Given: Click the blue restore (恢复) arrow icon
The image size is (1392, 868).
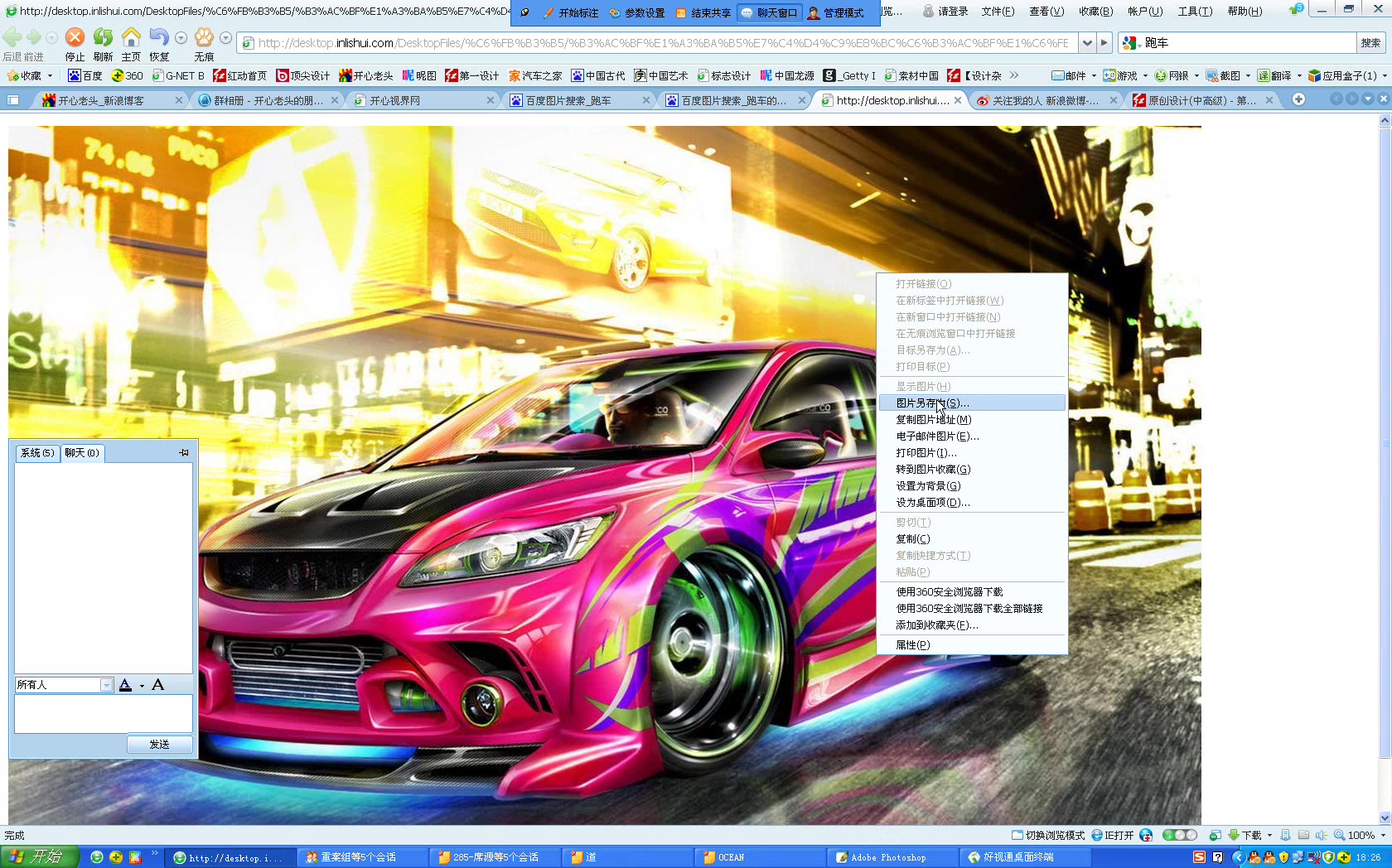Looking at the screenshot, I should point(159,37).
